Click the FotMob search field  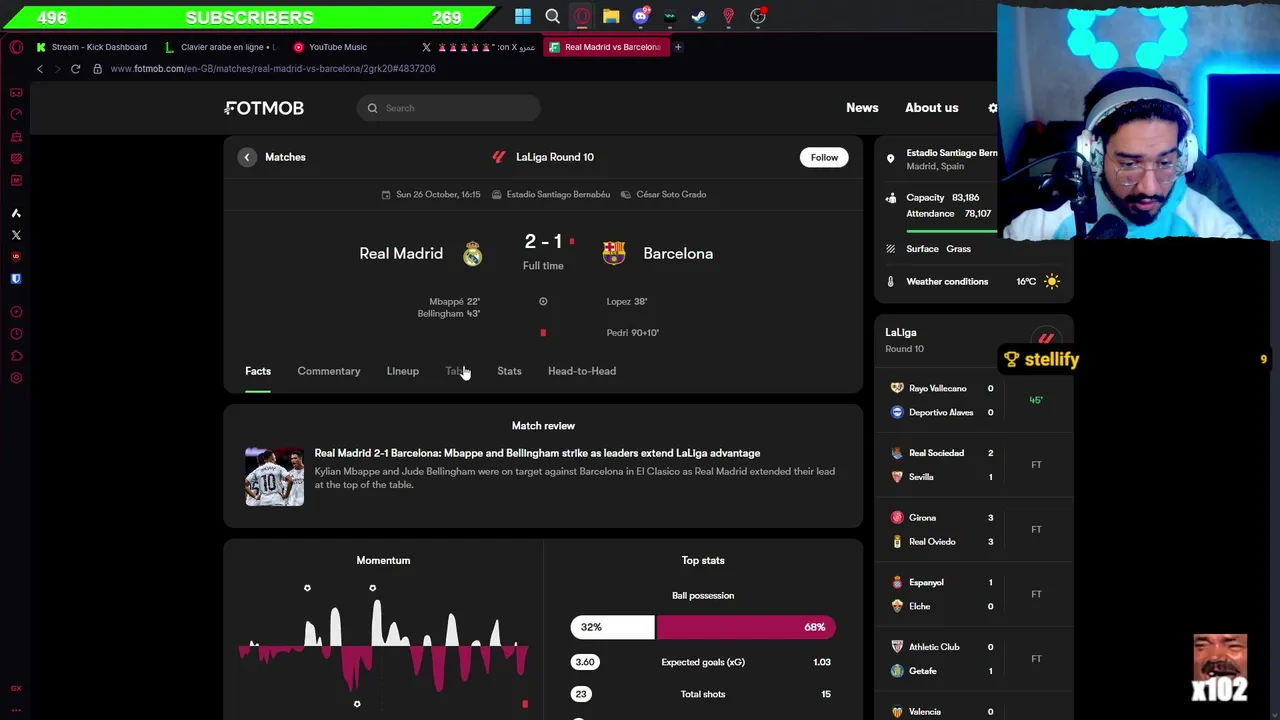pyautogui.click(x=448, y=108)
